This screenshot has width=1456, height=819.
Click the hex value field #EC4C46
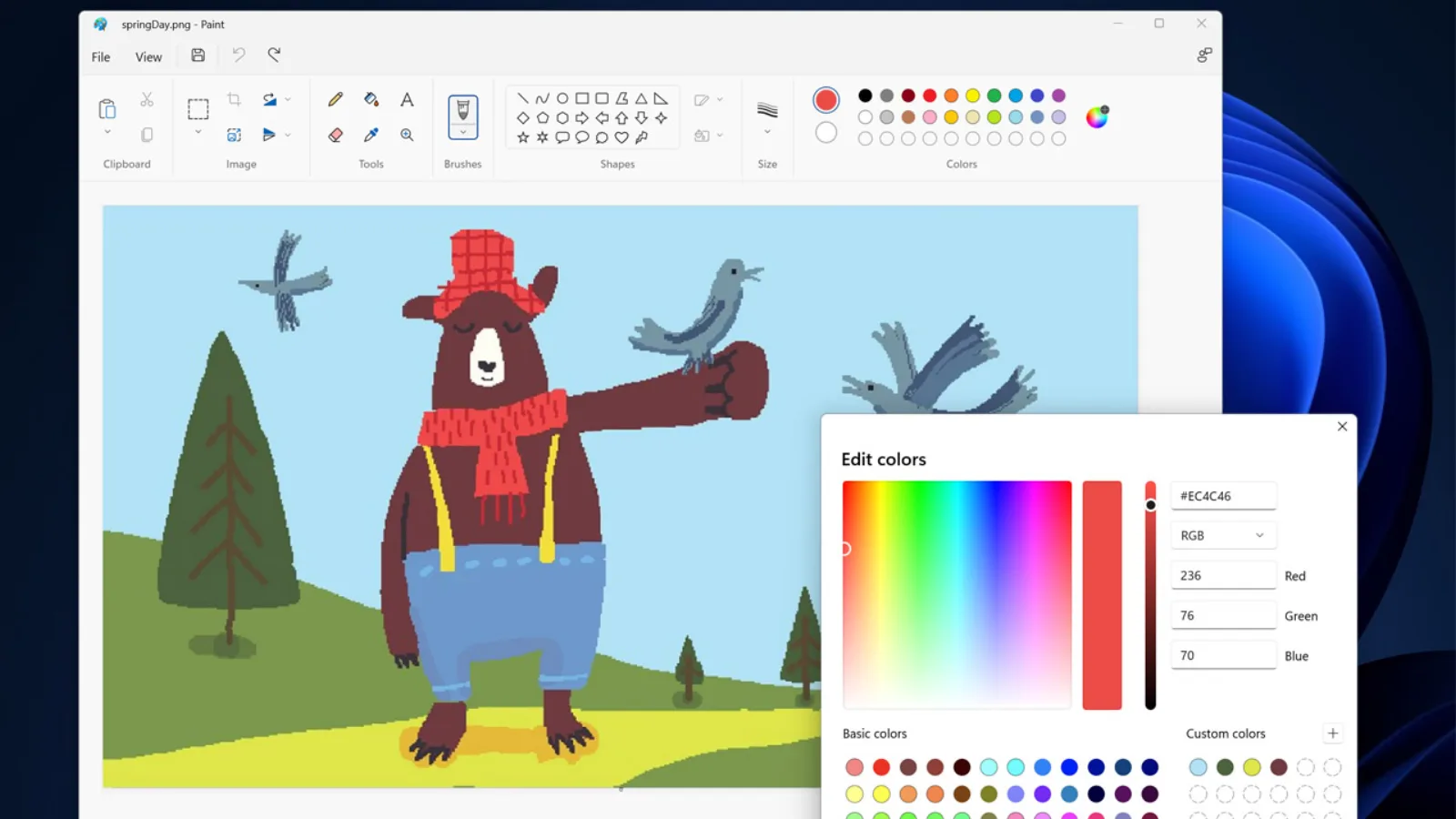click(1223, 496)
